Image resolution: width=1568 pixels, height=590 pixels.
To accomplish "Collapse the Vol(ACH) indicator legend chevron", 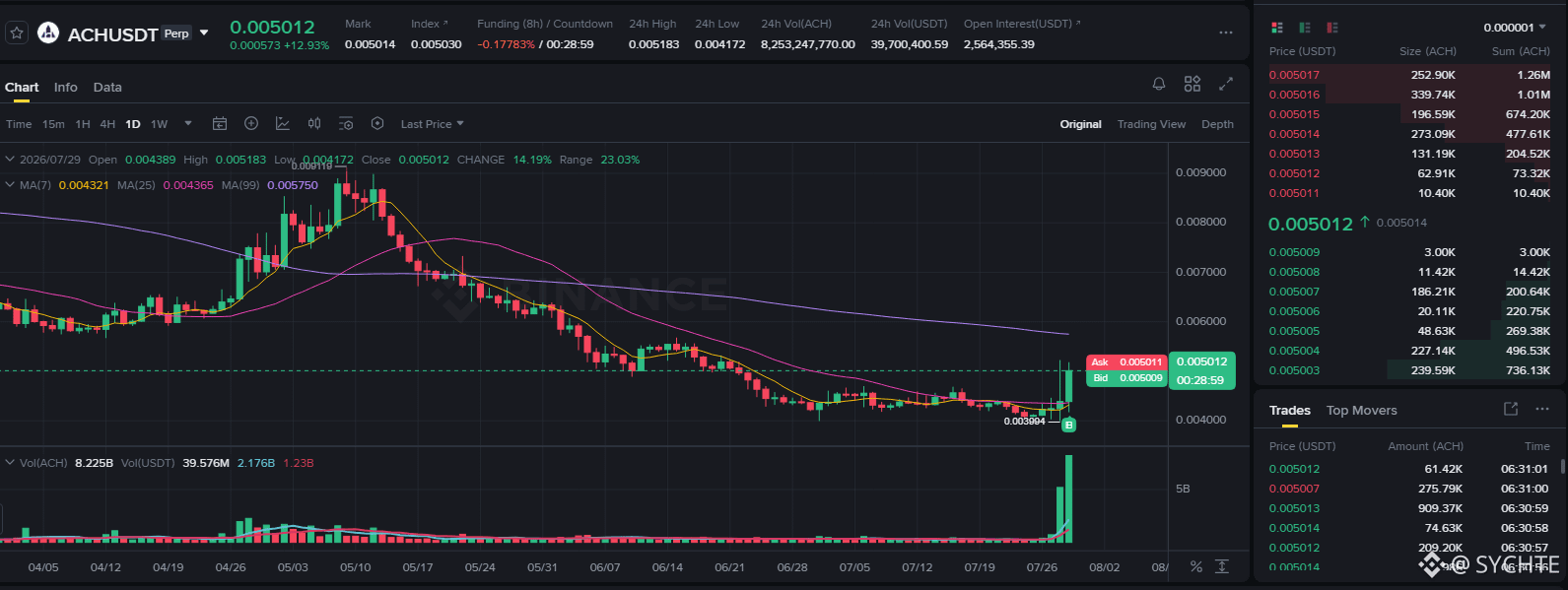I will tap(10, 462).
